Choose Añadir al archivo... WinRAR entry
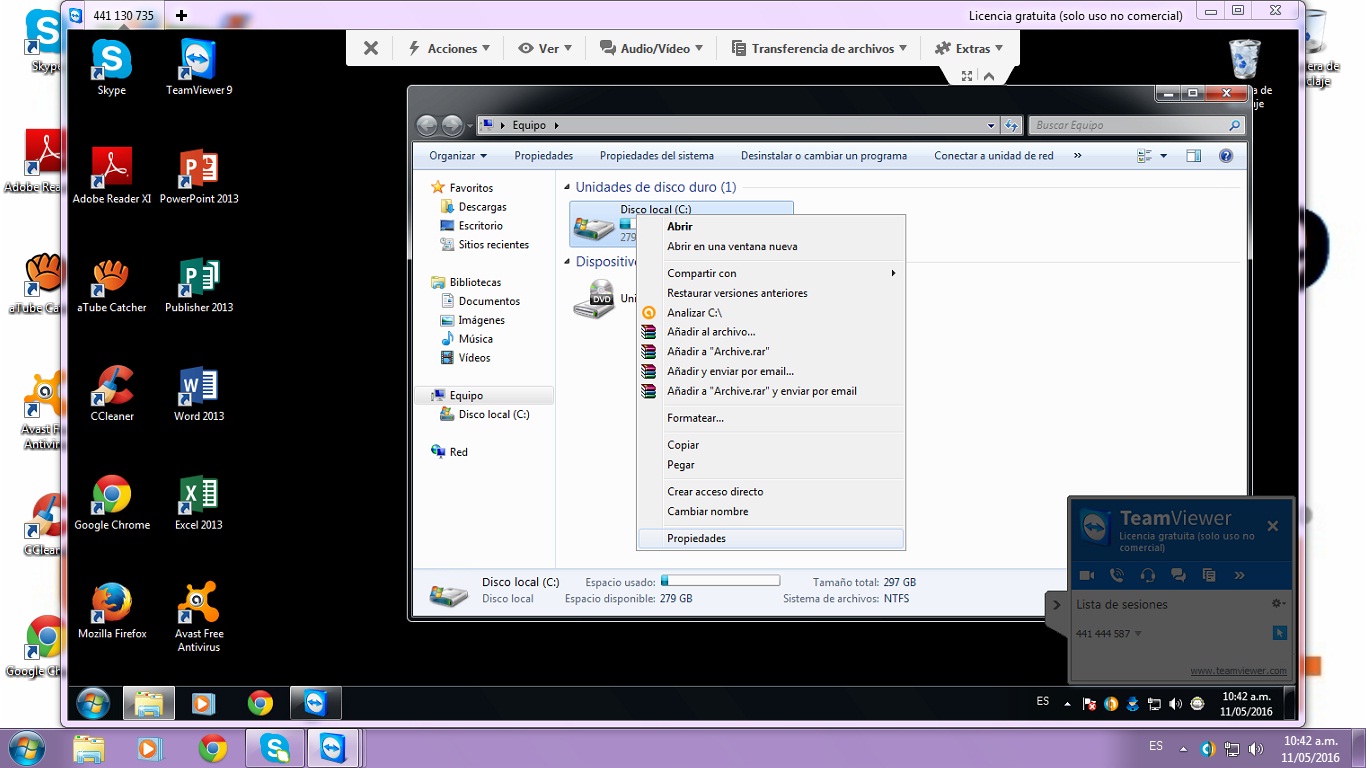1366x768 pixels. [770, 332]
